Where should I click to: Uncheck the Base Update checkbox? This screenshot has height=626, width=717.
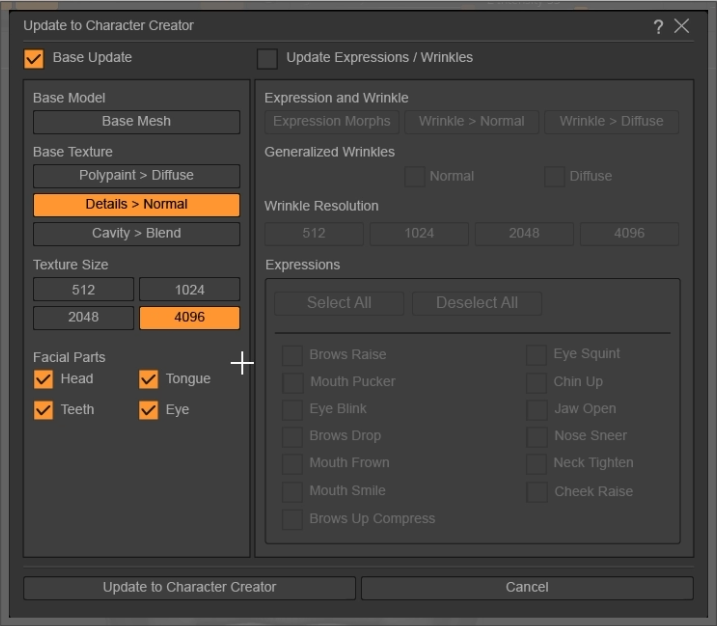click(34, 59)
